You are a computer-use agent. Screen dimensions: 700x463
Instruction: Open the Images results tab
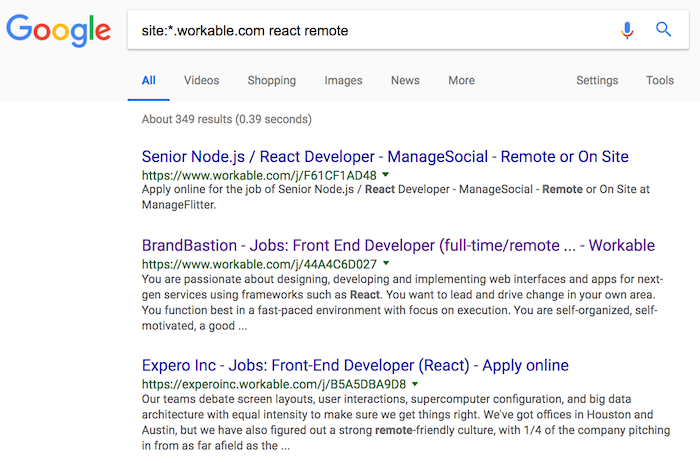click(x=343, y=80)
